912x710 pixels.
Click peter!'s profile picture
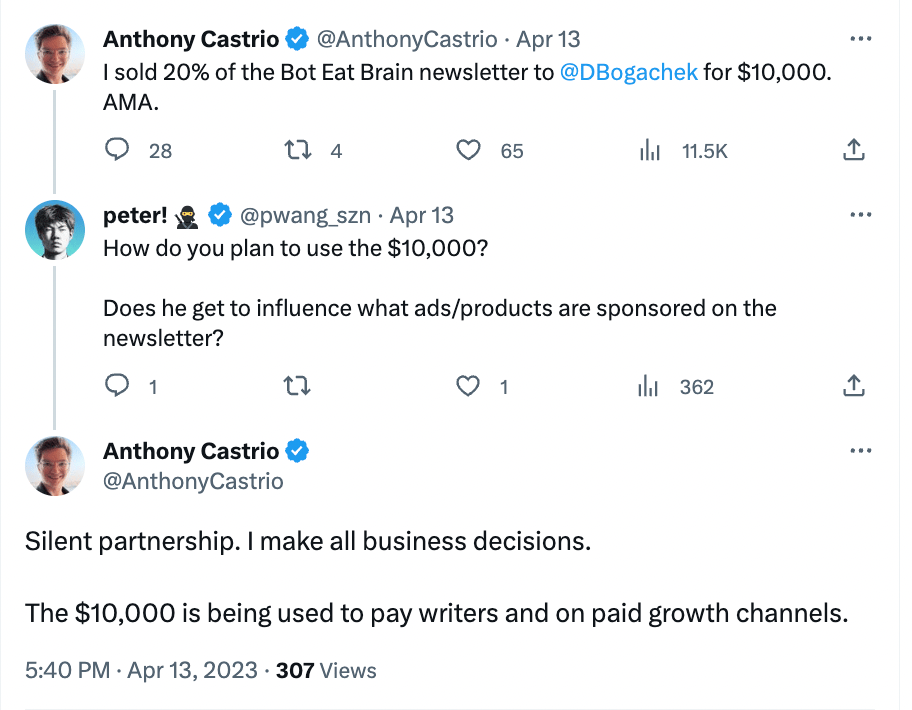(x=52, y=228)
